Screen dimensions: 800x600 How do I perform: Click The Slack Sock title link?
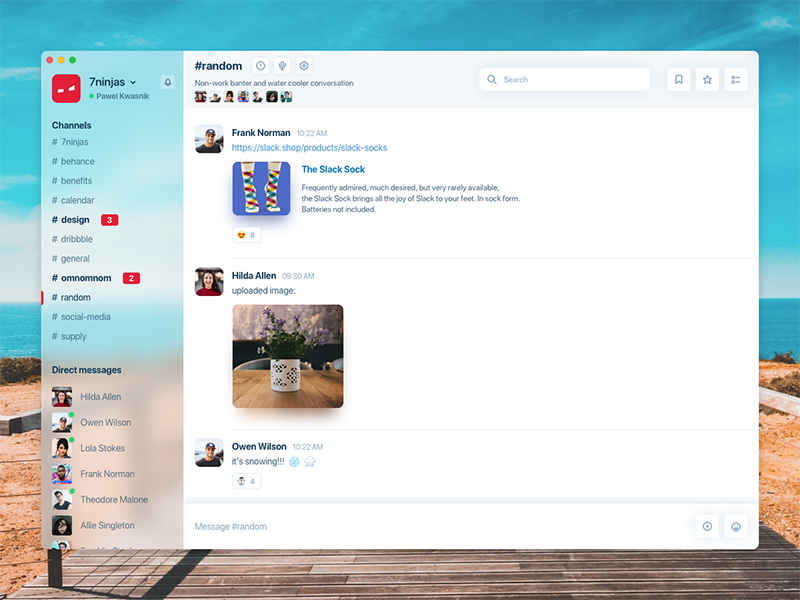pyautogui.click(x=333, y=170)
